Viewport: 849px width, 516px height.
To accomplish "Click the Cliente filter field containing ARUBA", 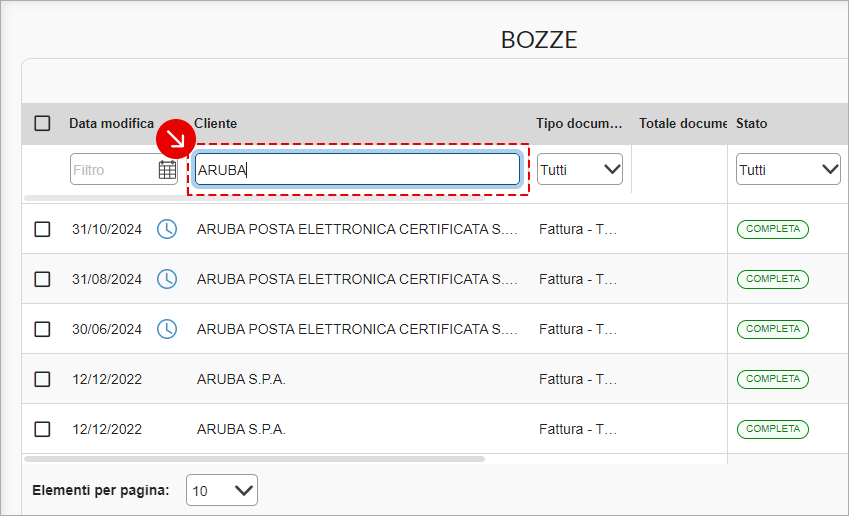I will [x=357, y=169].
